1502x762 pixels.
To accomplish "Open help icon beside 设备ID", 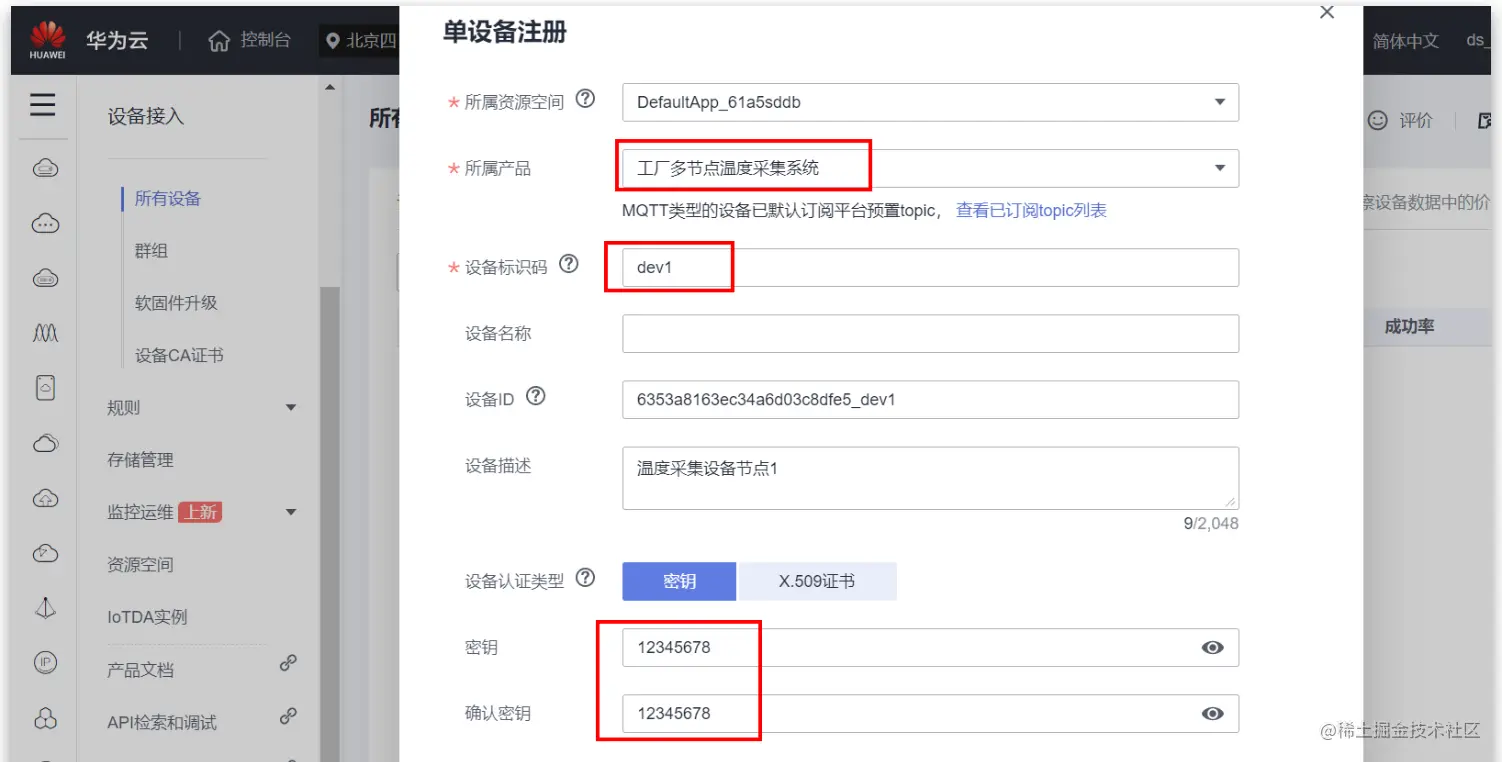I will pyautogui.click(x=536, y=396).
